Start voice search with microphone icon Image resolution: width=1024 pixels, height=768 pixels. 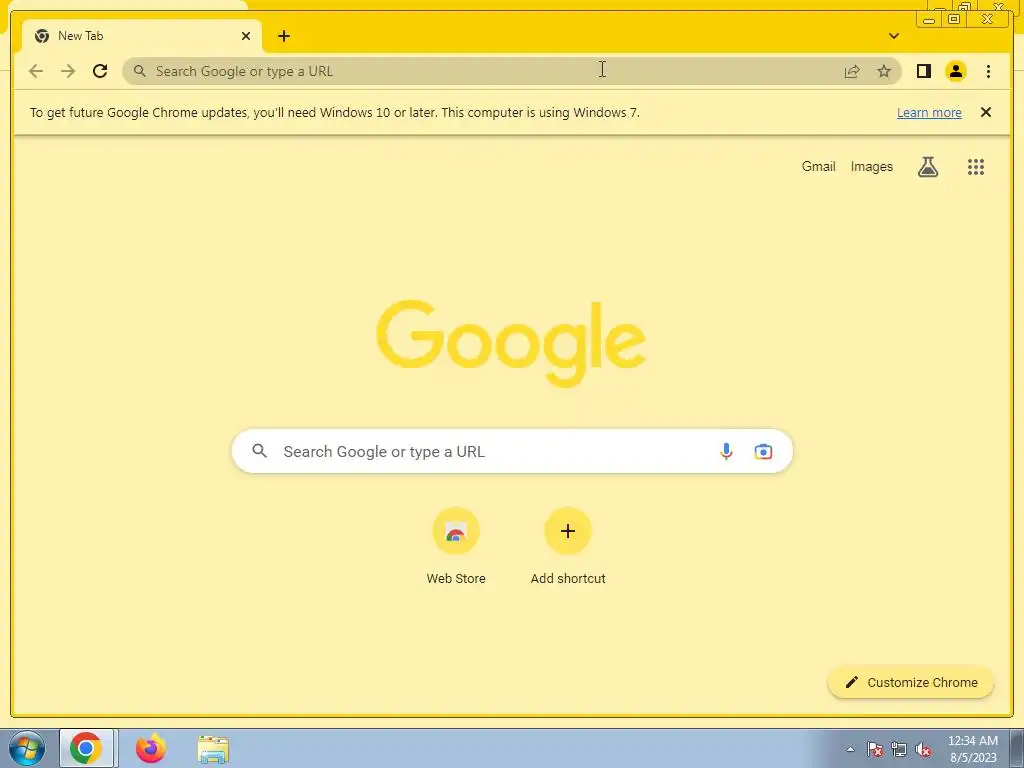coord(726,451)
